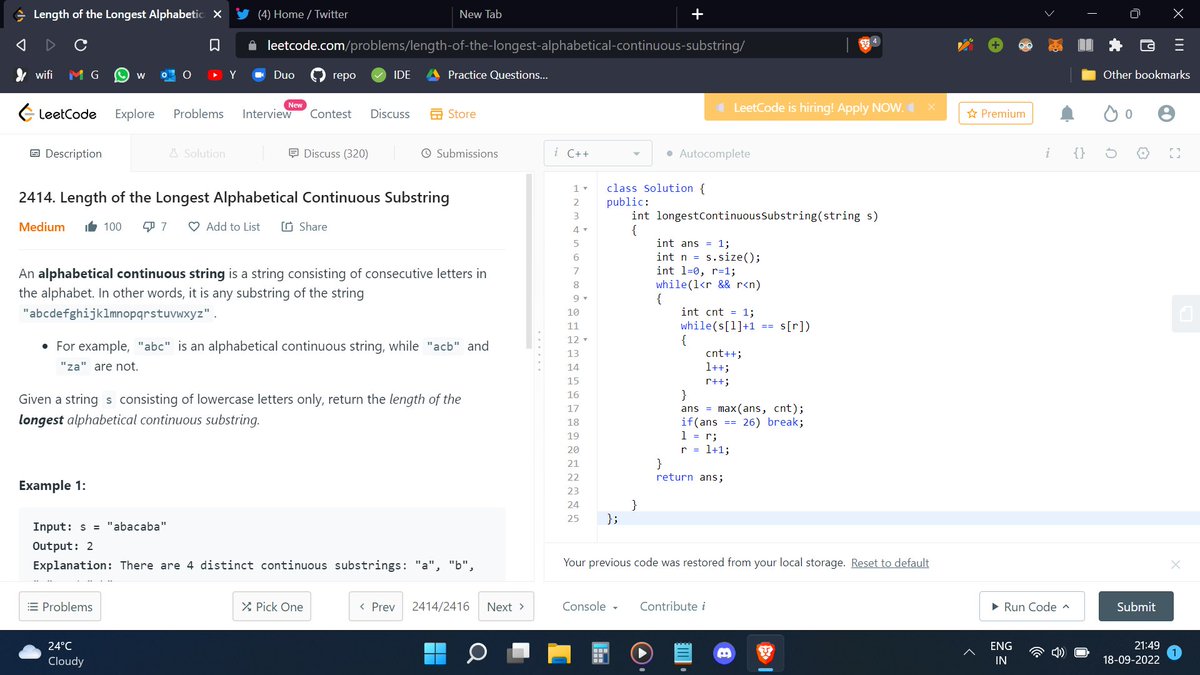Dismiss the code restored message

(x=1175, y=564)
